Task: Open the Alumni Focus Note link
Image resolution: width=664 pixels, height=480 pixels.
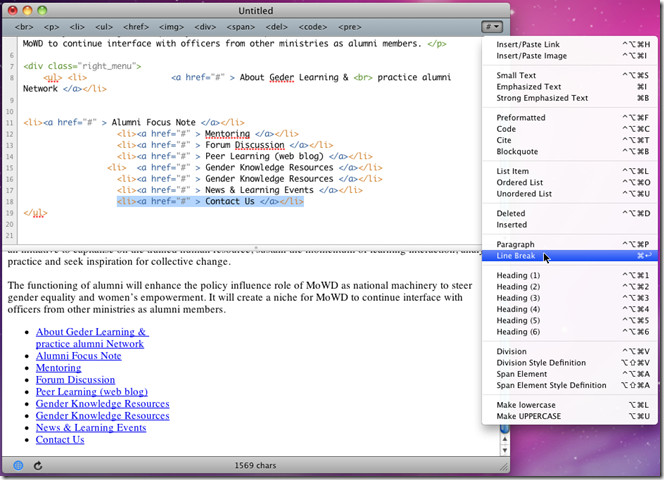Action: pos(78,355)
